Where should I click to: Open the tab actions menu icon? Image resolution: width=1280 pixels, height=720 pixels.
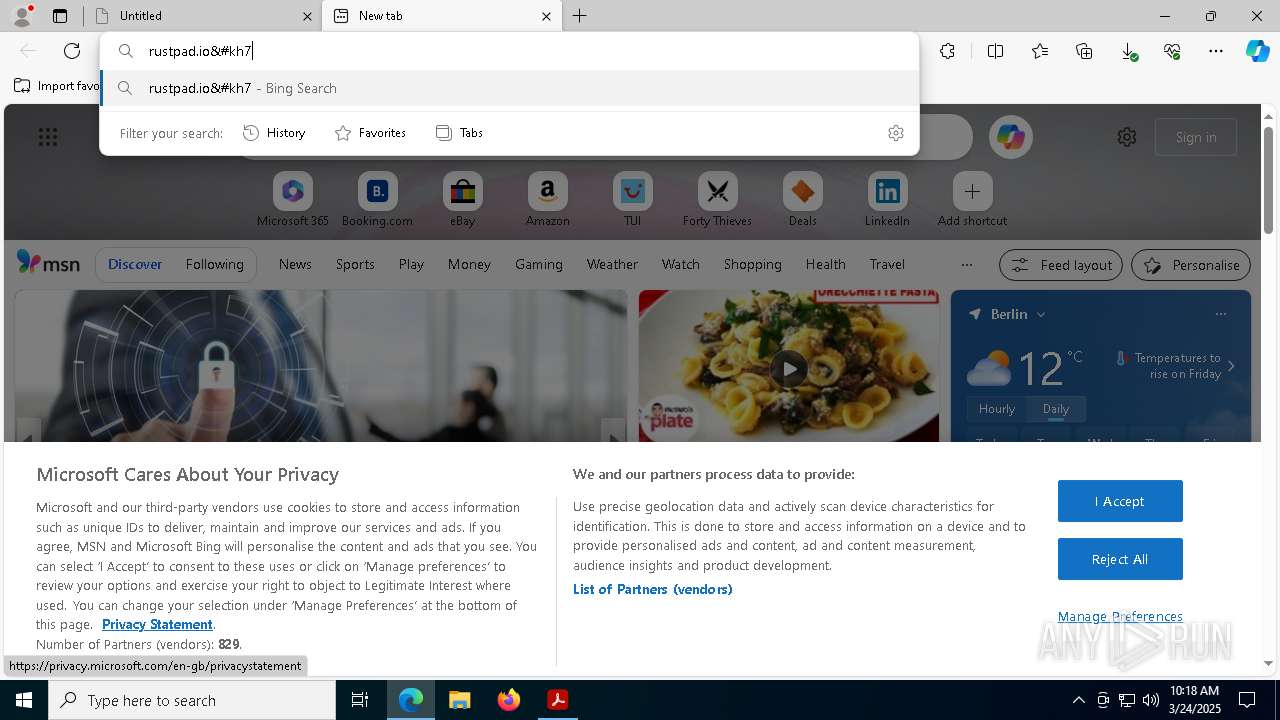(60, 16)
